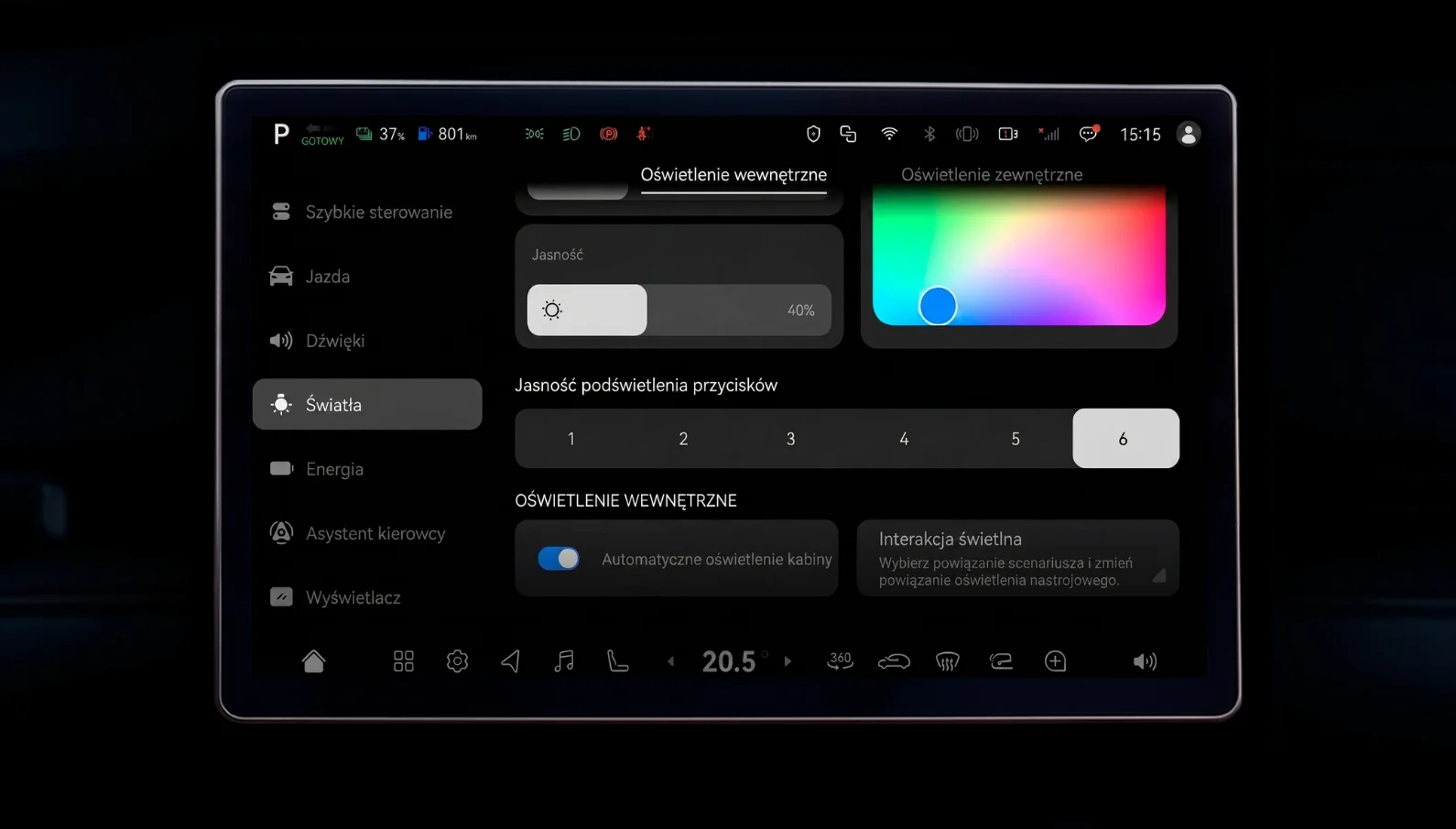Open Szybkie sterowanie menu
The width and height of the screenshot is (1456, 829).
(367, 212)
